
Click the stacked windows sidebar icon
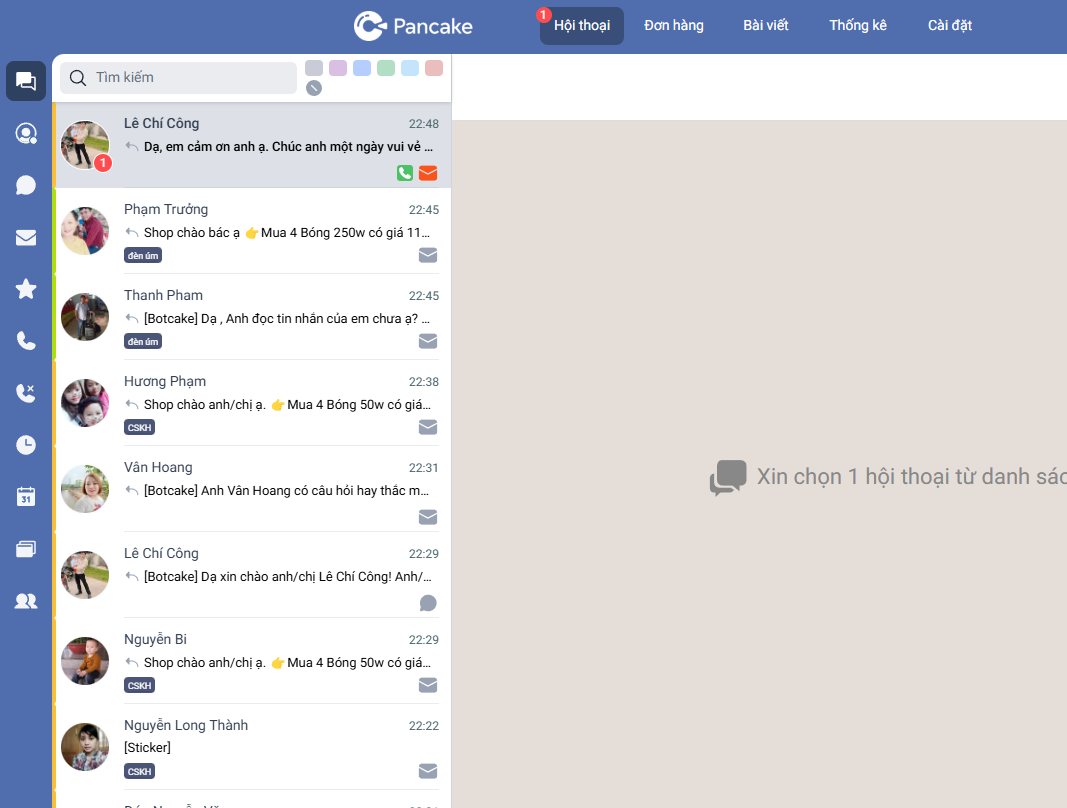click(26, 549)
